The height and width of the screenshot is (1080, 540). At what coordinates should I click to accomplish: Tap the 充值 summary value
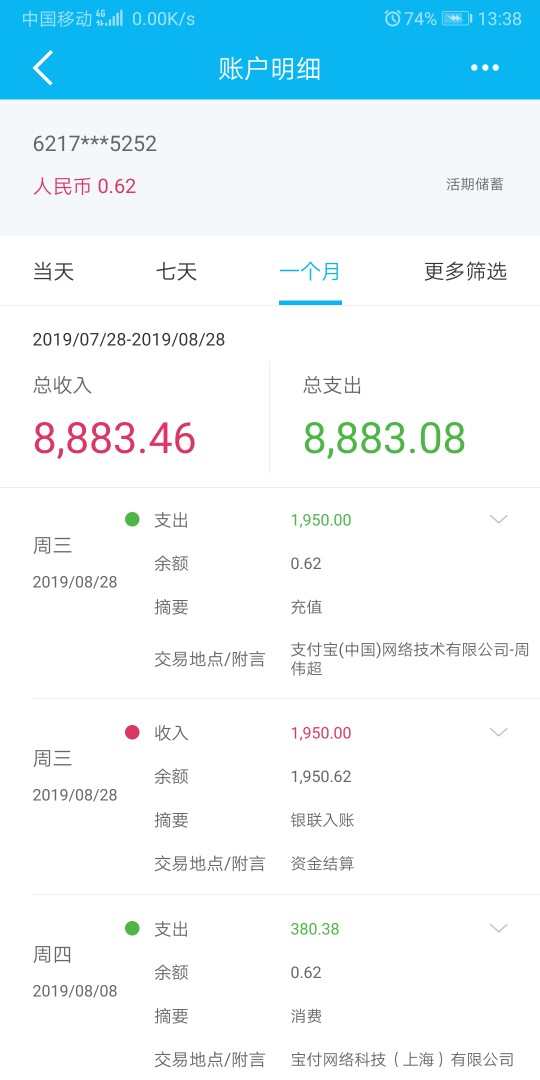click(x=307, y=607)
